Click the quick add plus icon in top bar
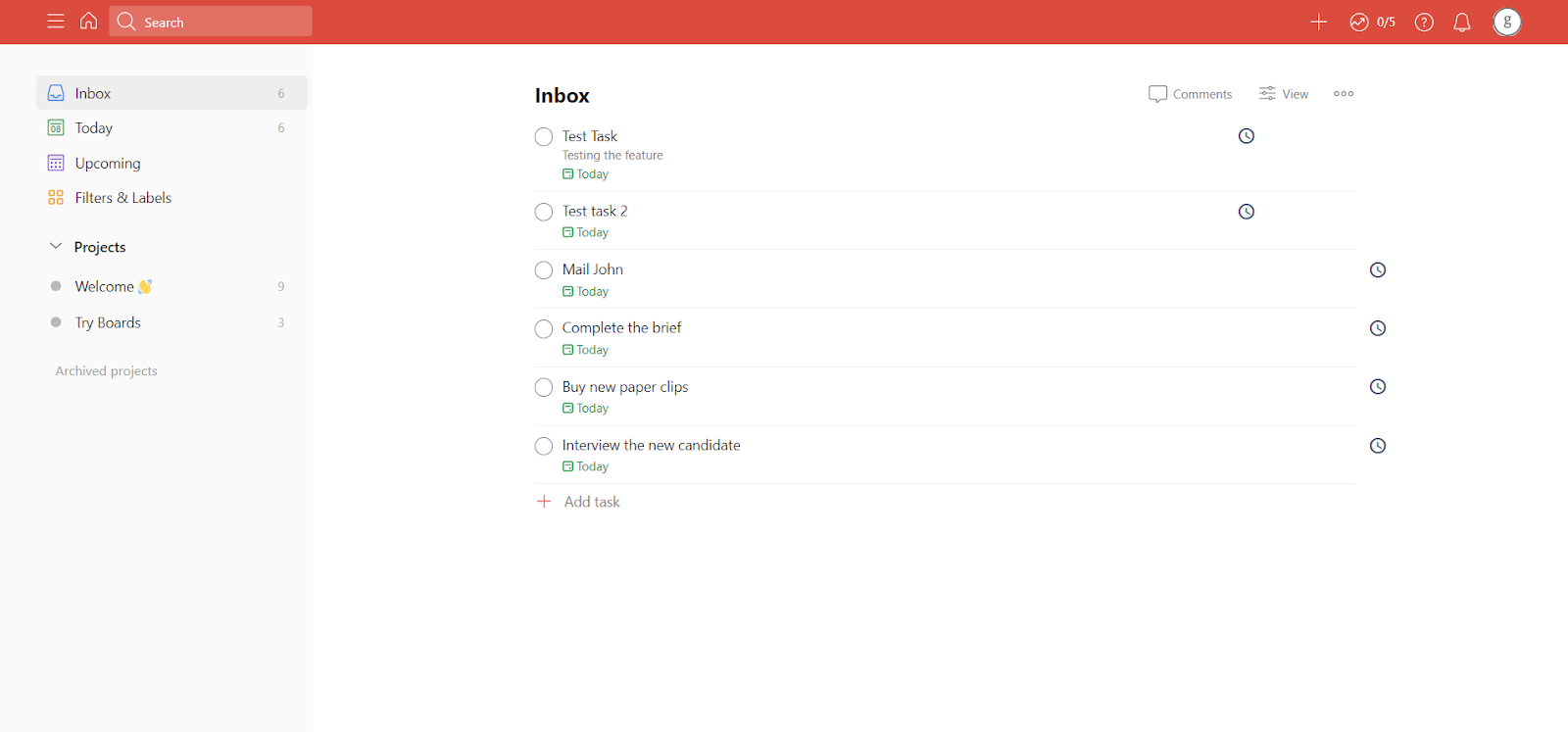Screen dimensions: 1568x732 pos(1319,22)
